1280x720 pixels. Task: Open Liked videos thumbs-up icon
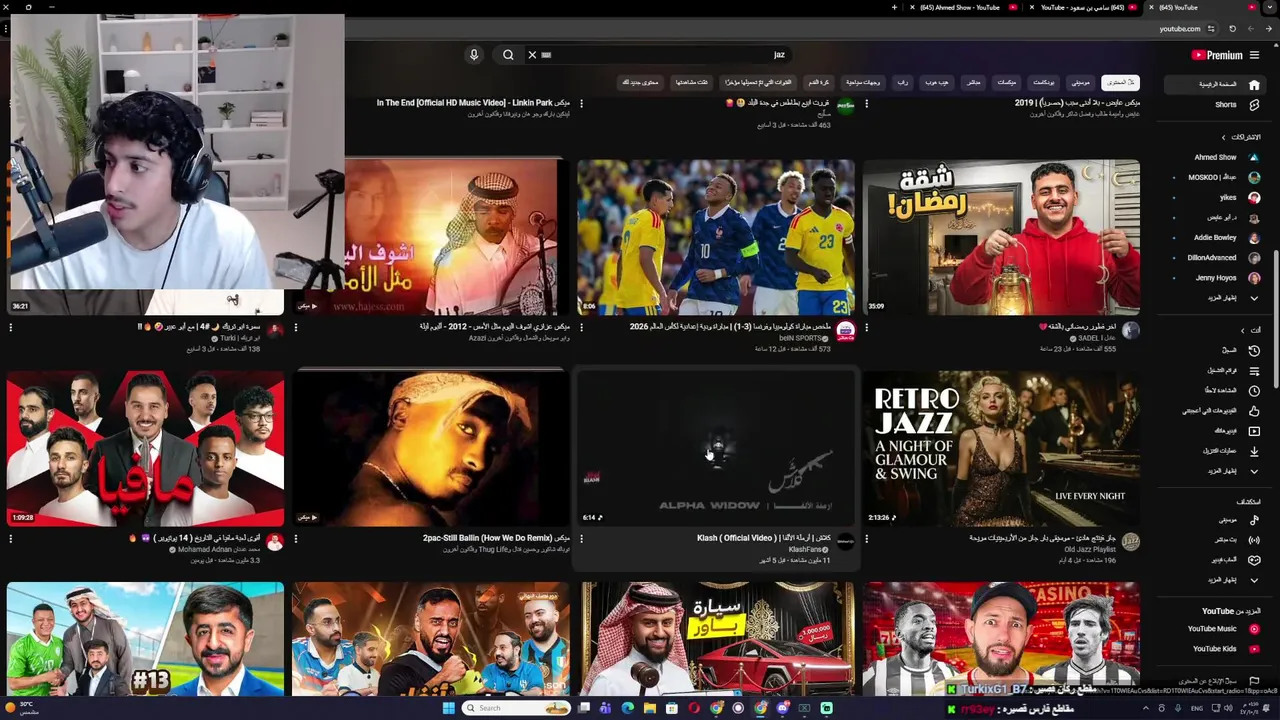pos(1254,410)
